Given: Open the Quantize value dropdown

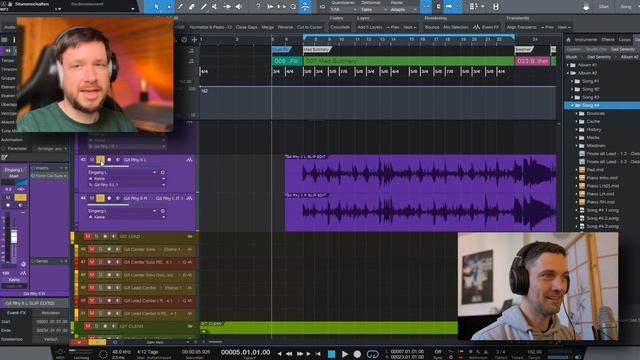Looking at the screenshot, I should pos(342,9).
